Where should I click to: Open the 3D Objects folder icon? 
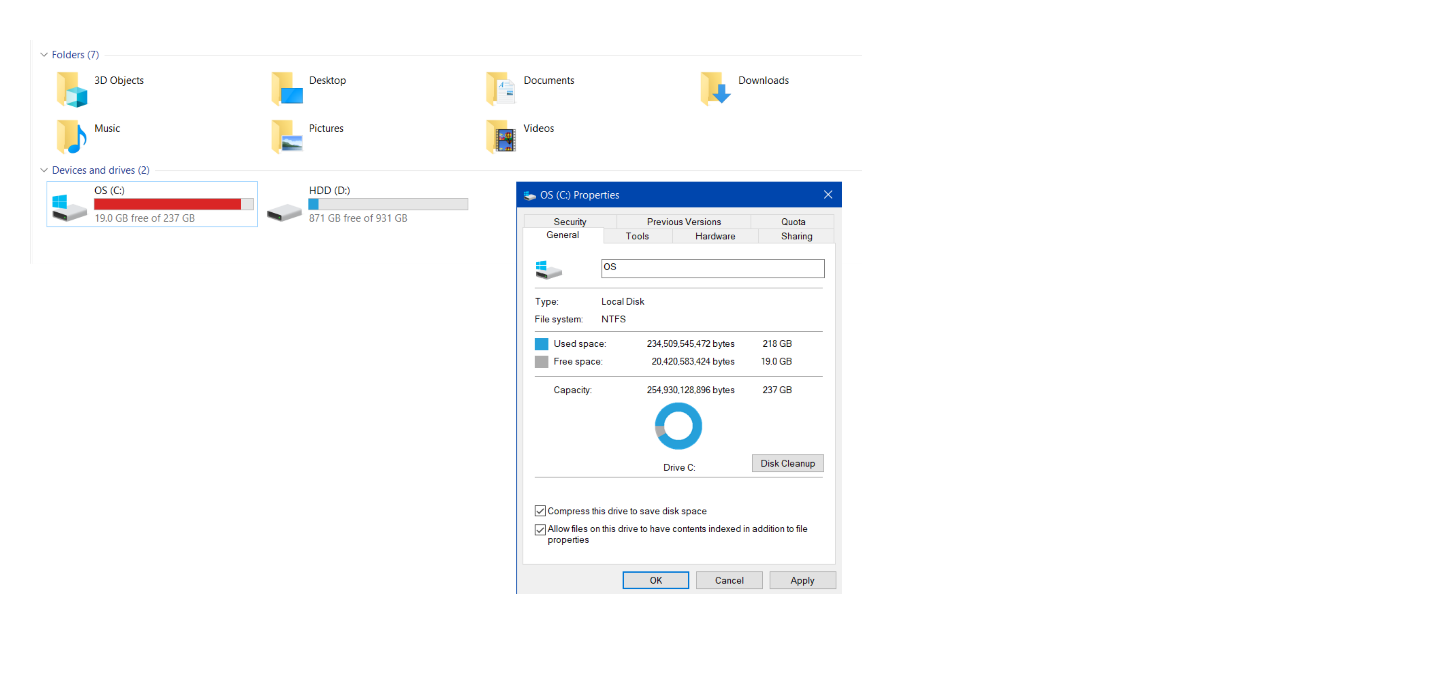coord(73,89)
